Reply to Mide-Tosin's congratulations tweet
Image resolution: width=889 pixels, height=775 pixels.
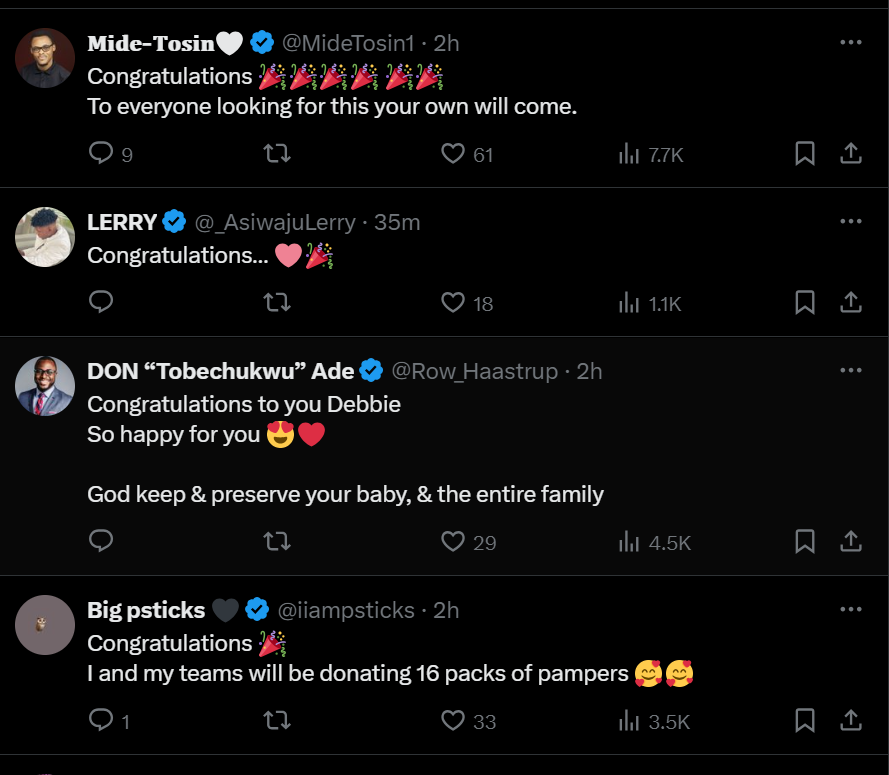click(x=100, y=153)
